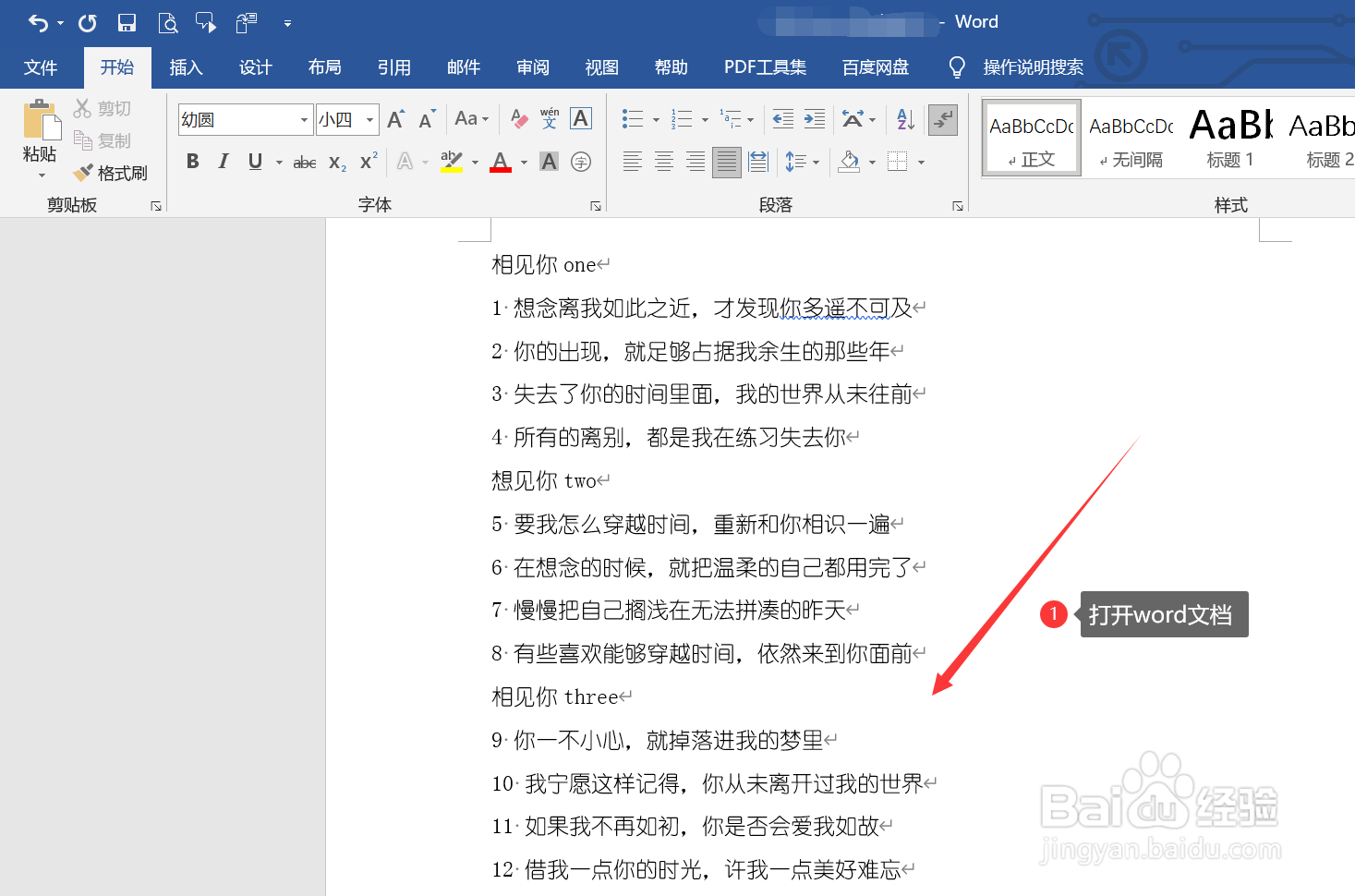1355x896 pixels.
Task: Click the Save icon
Action: 127,21
